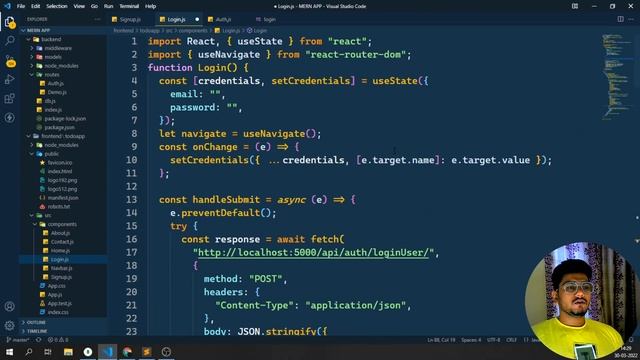Open the Source Control view
Screen dimensions: 640x360
(x=10, y=61)
